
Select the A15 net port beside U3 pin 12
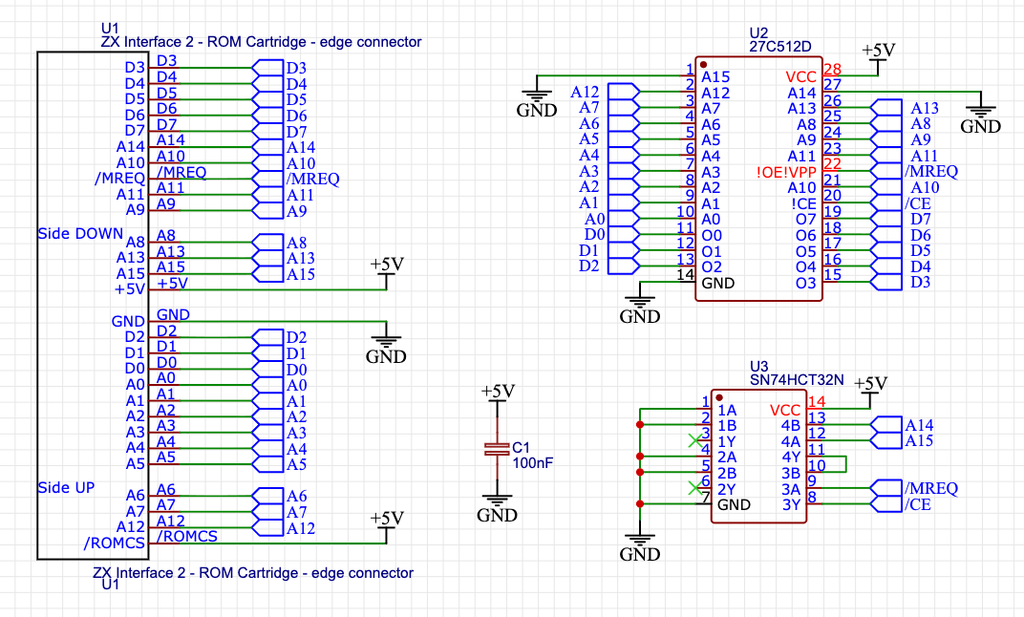pos(903,441)
